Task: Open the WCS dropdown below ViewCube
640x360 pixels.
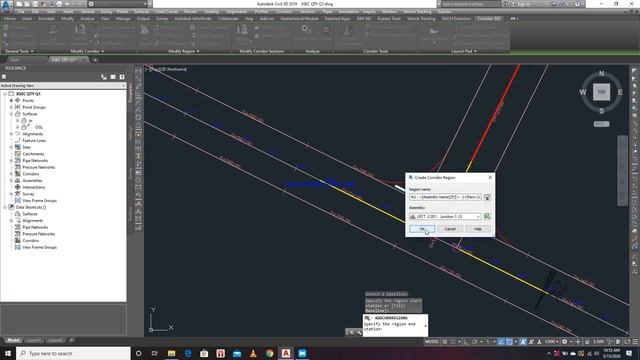Action: click(601, 124)
